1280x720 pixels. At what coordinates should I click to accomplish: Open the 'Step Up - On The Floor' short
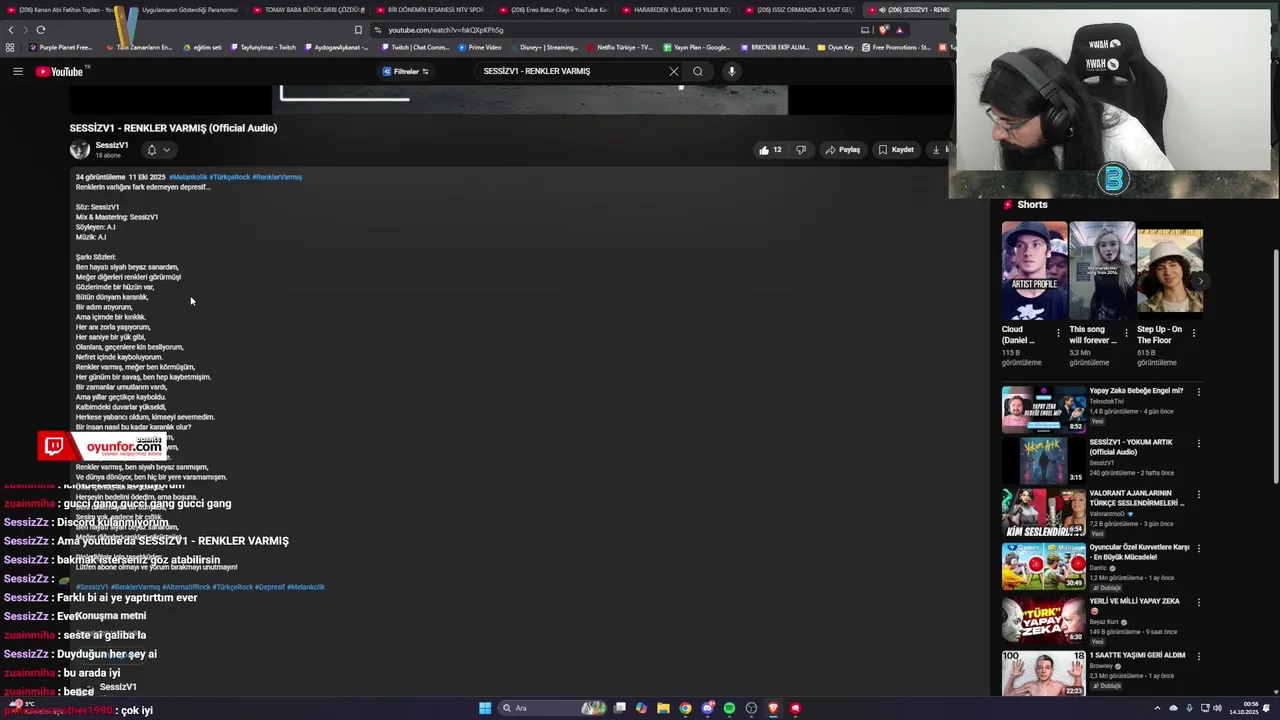(x=1169, y=270)
